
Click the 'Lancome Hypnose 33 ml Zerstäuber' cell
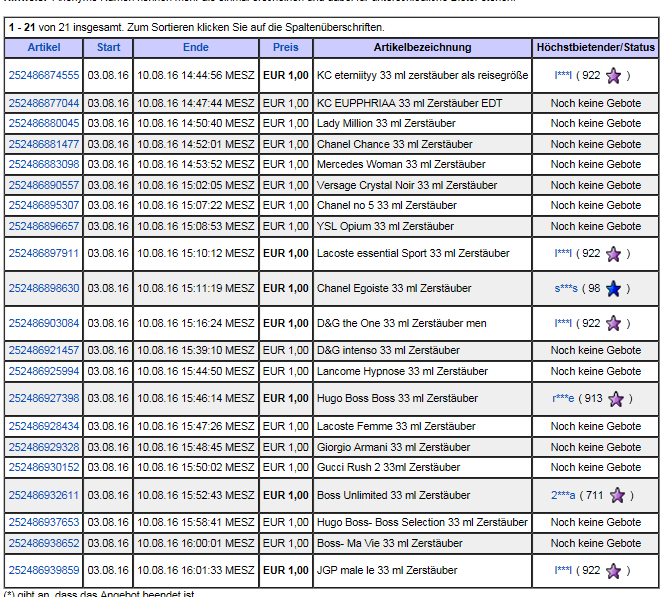(x=422, y=371)
